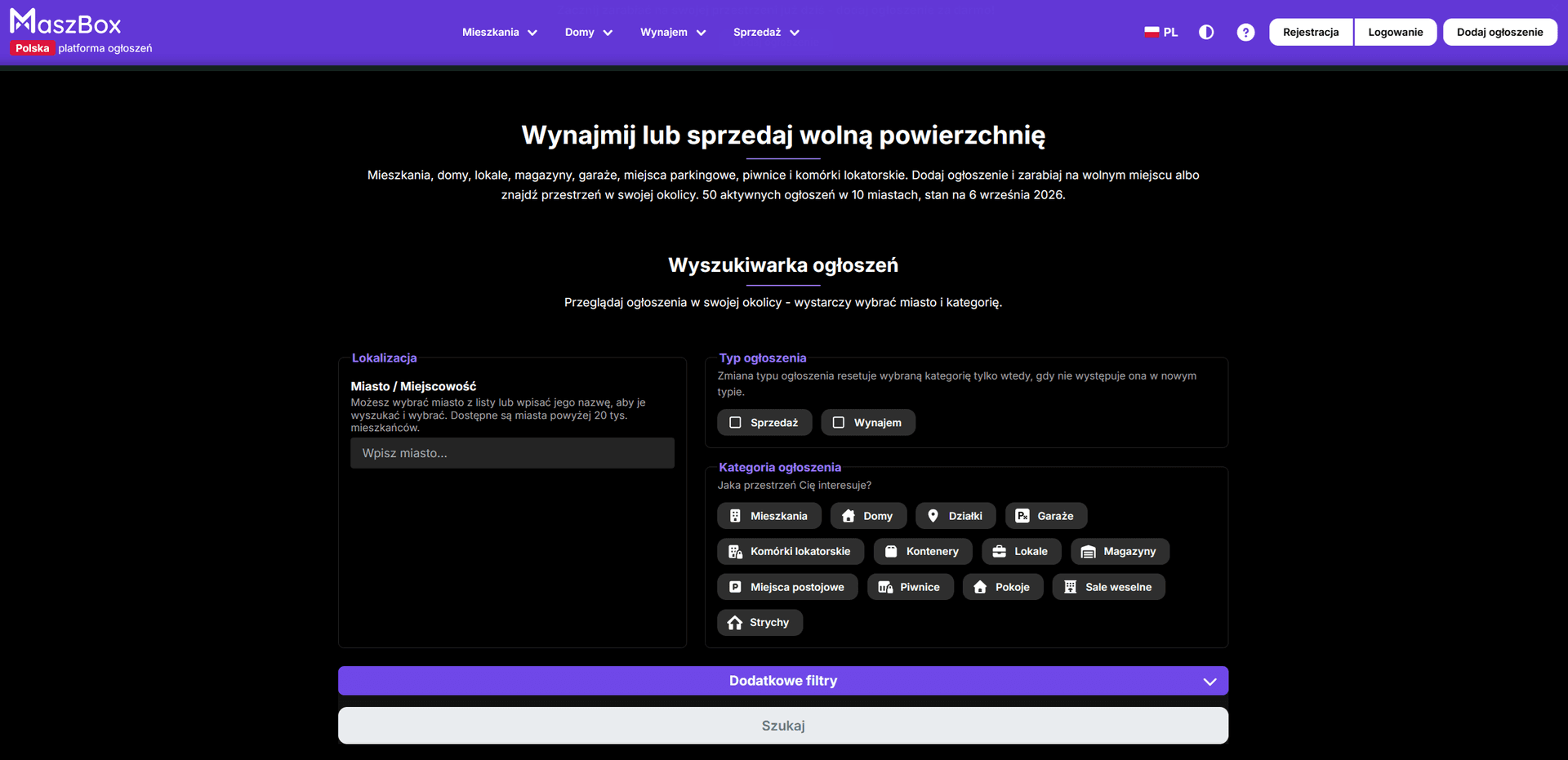1568x760 pixels.
Task: Focus the Wpisz miasto input field
Action: point(512,453)
